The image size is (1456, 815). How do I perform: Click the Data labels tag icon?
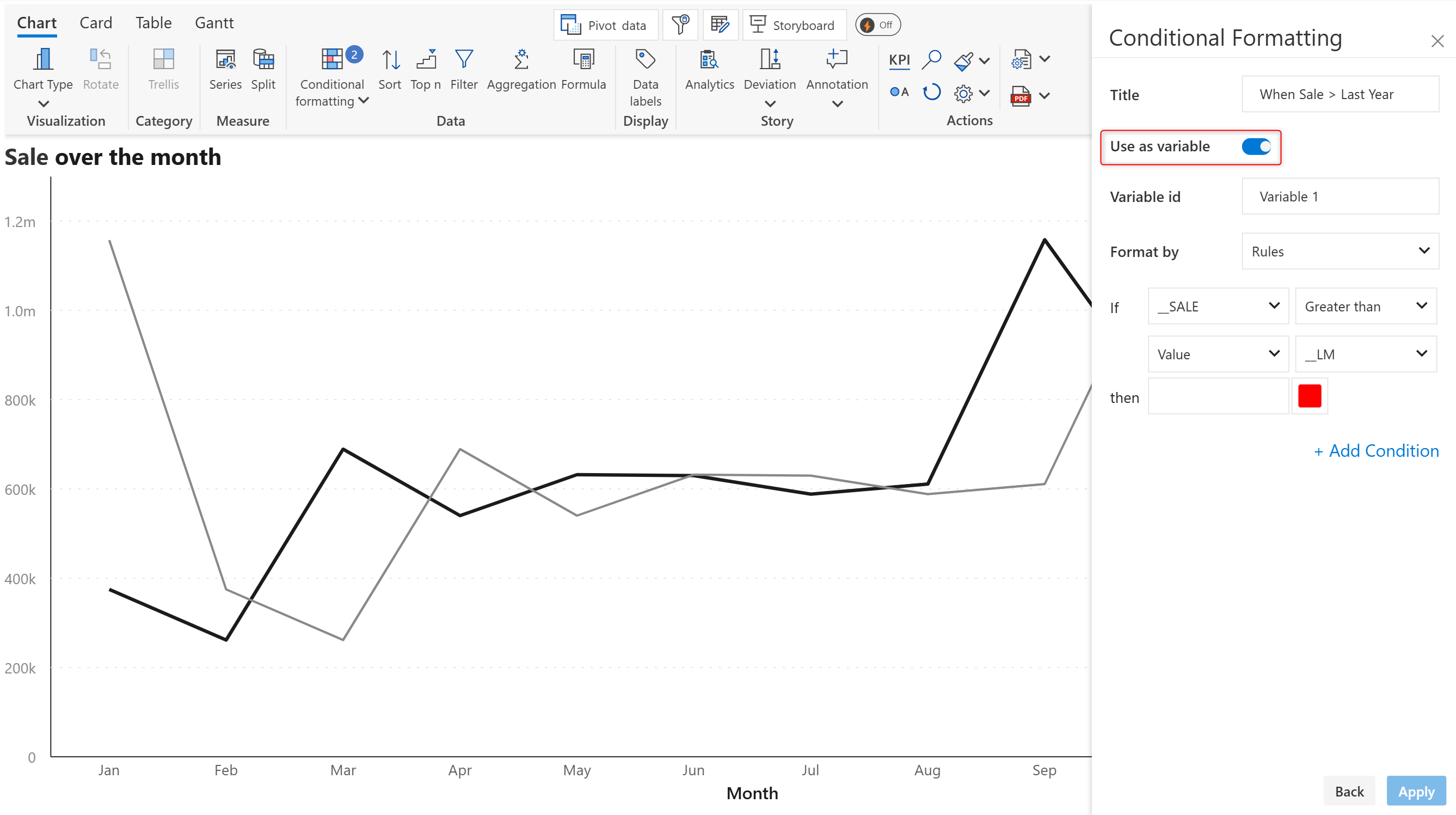point(645,59)
